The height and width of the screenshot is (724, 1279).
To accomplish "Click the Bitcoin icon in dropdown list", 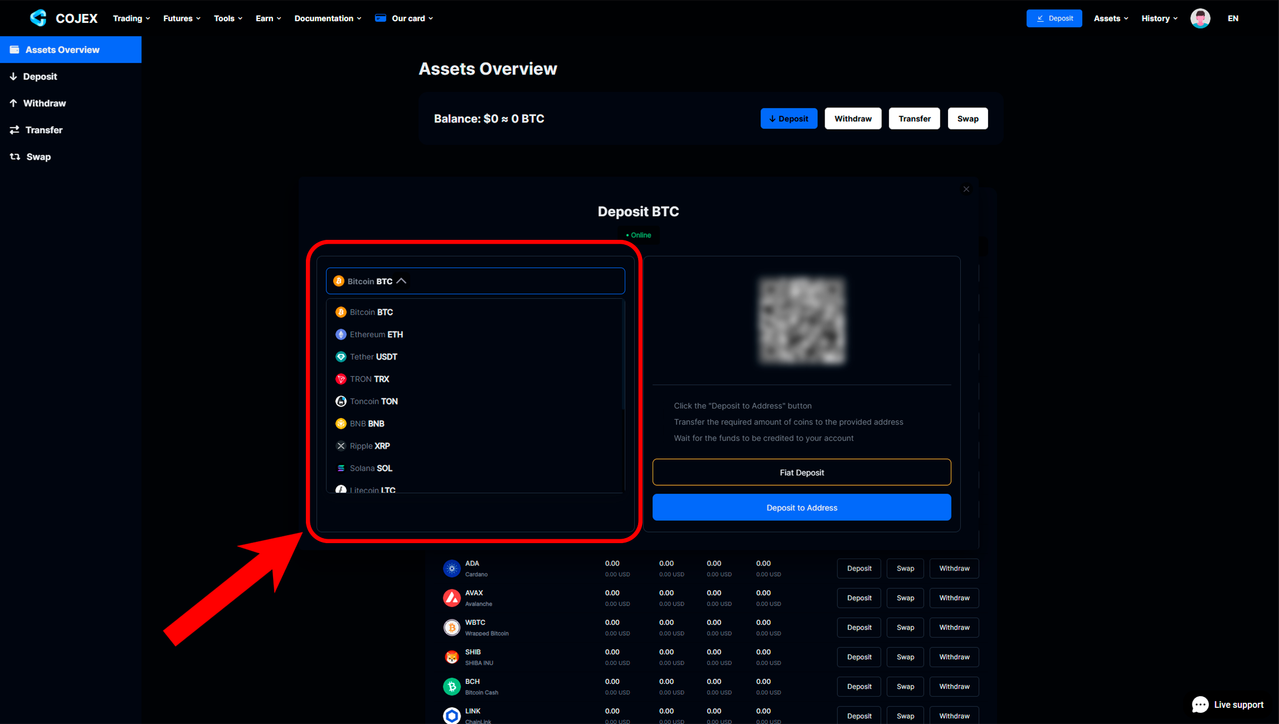I will pyautogui.click(x=341, y=312).
